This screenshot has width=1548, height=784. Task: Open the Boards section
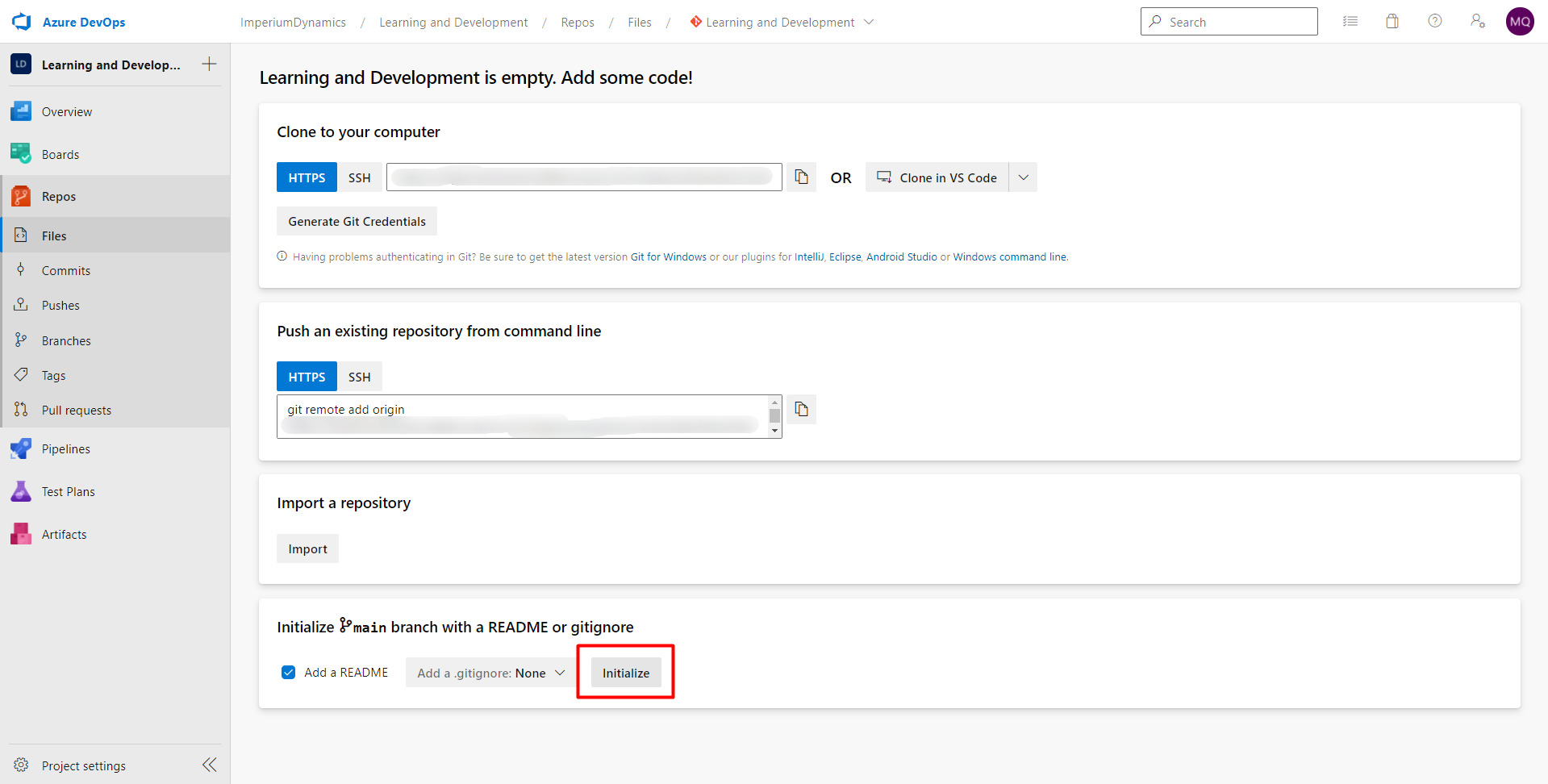click(61, 153)
